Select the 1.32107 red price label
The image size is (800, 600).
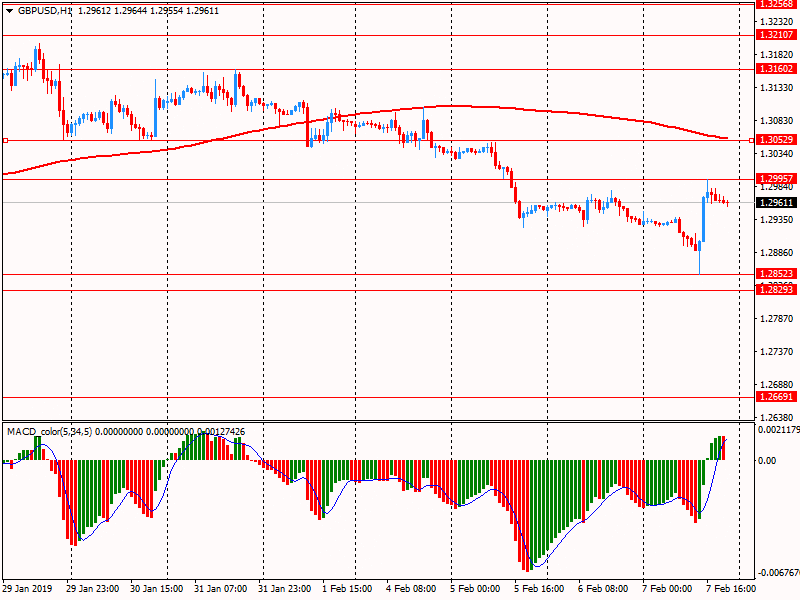777,35
